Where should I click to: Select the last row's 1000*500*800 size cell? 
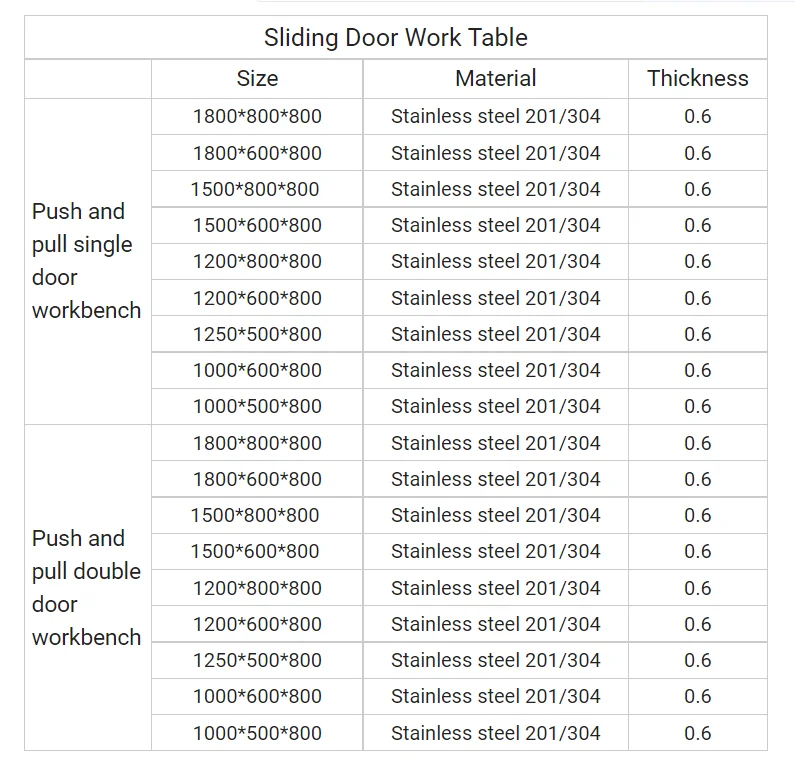point(257,733)
